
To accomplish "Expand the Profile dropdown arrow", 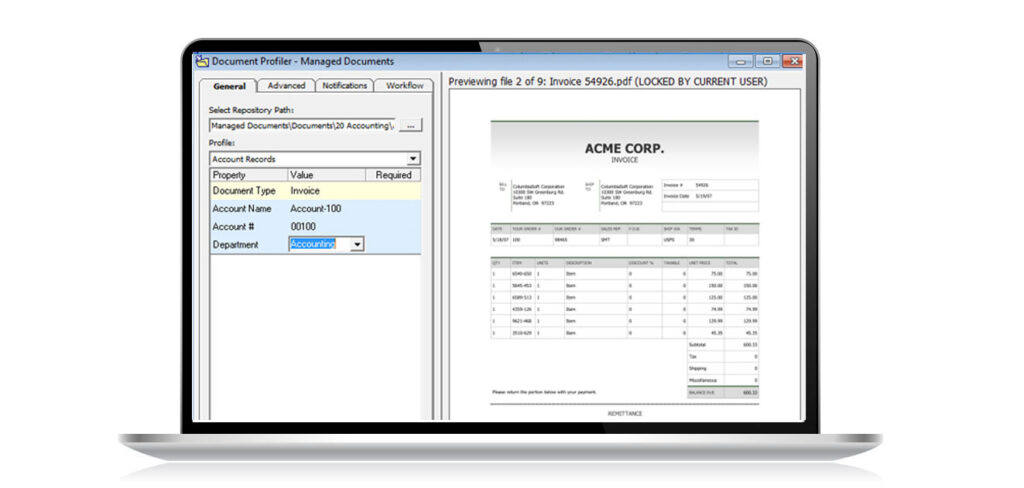I will coord(413,159).
